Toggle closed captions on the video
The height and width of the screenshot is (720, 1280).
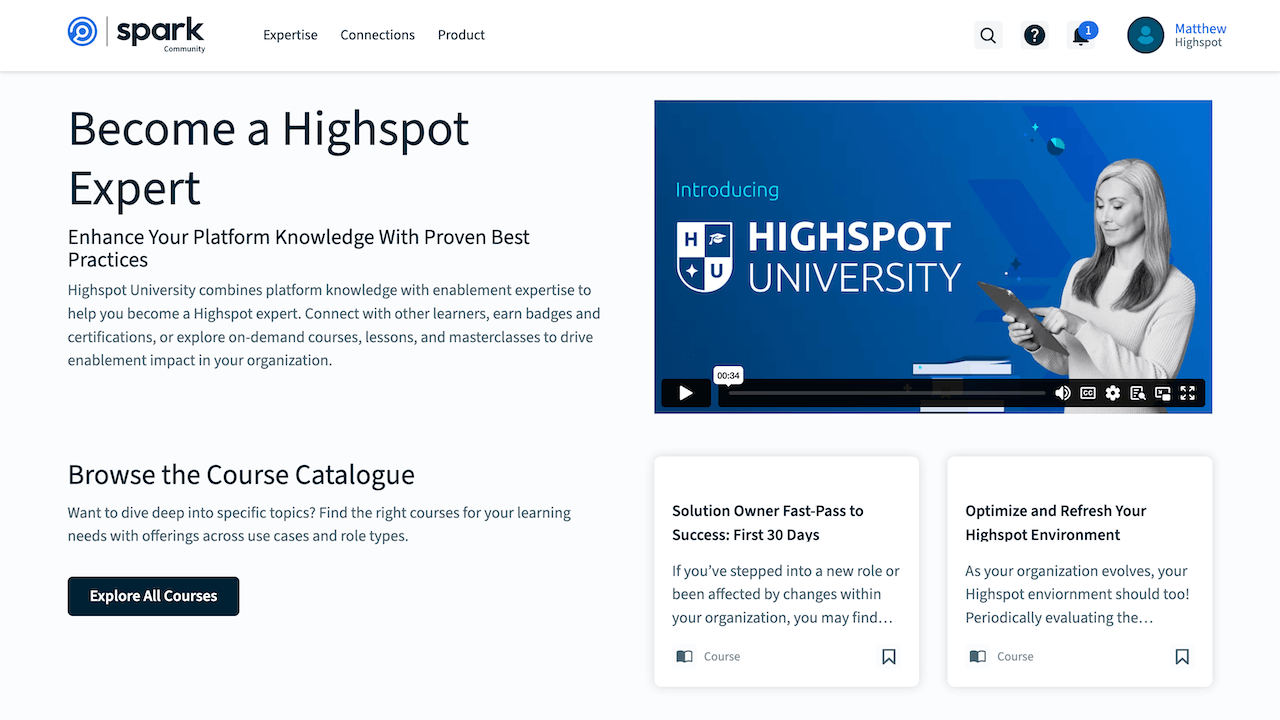1088,393
